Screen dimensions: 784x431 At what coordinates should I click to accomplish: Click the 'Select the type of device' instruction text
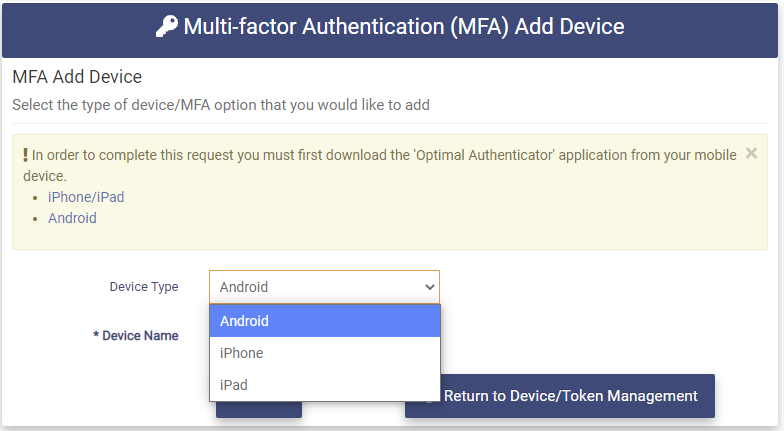tap(220, 104)
